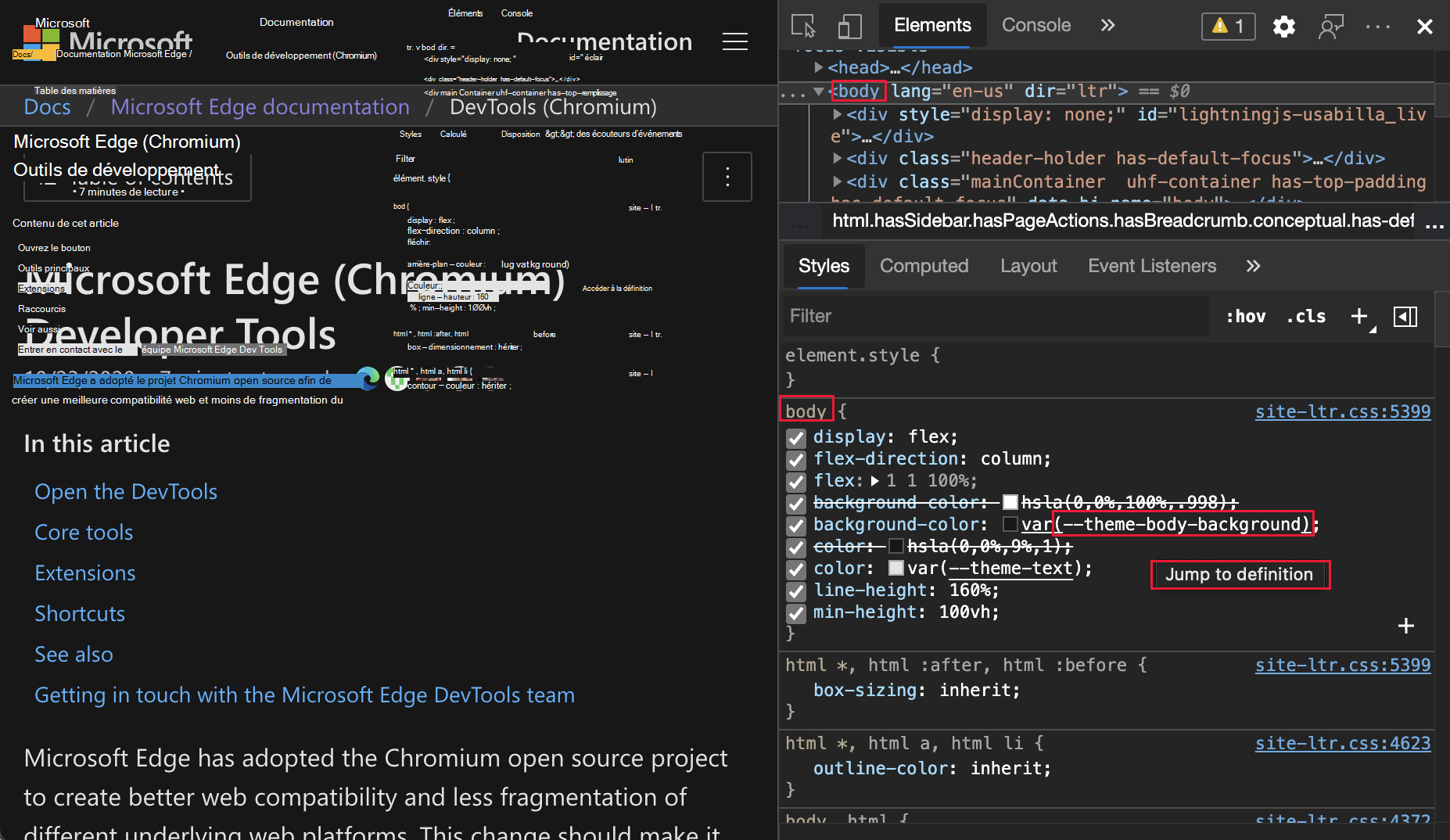The width and height of the screenshot is (1450, 840).
Task: Click the color swatch next to --theme-text
Action: [895, 569]
